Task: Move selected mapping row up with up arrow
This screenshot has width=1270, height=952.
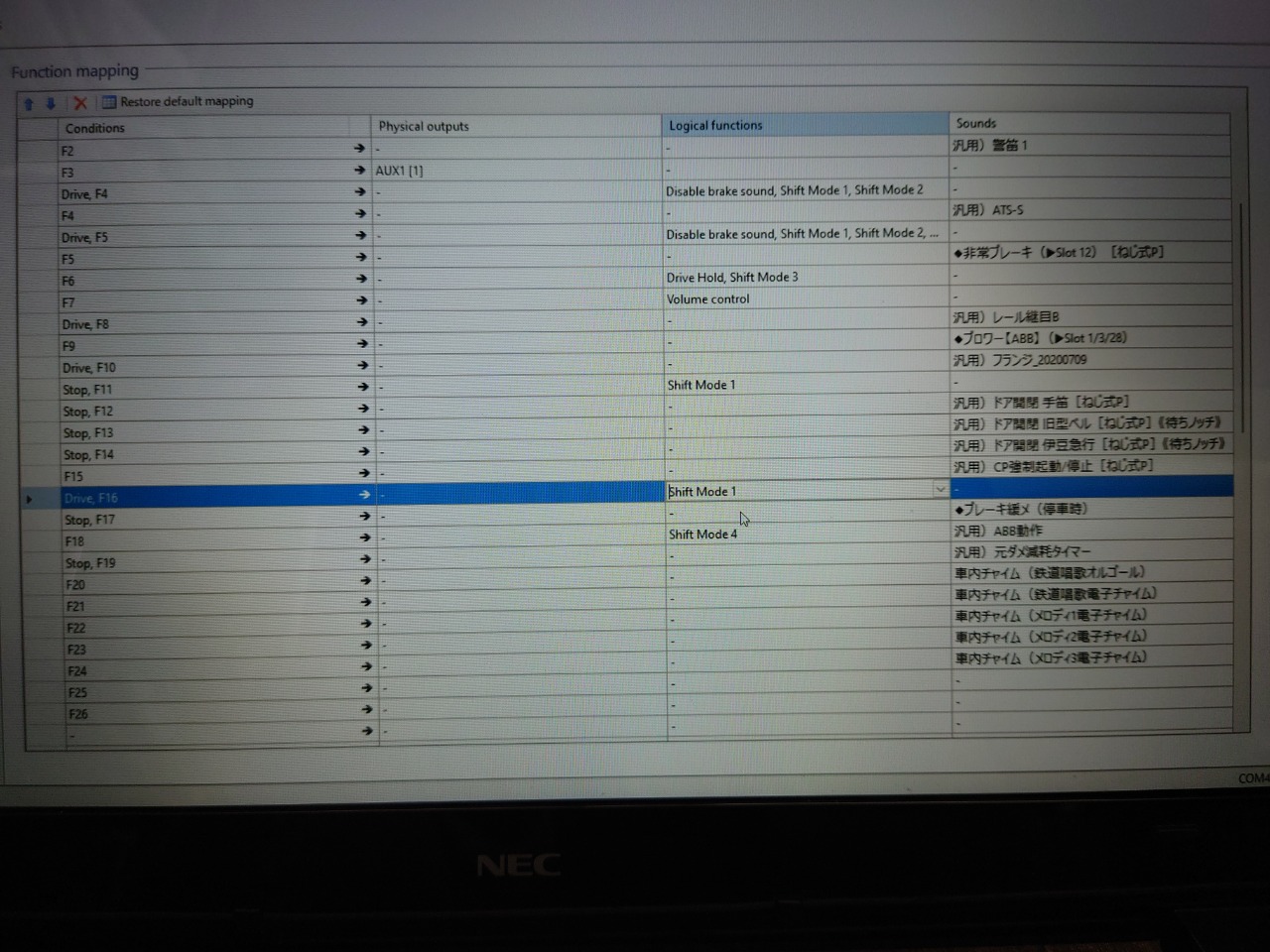Action: pos(29,103)
